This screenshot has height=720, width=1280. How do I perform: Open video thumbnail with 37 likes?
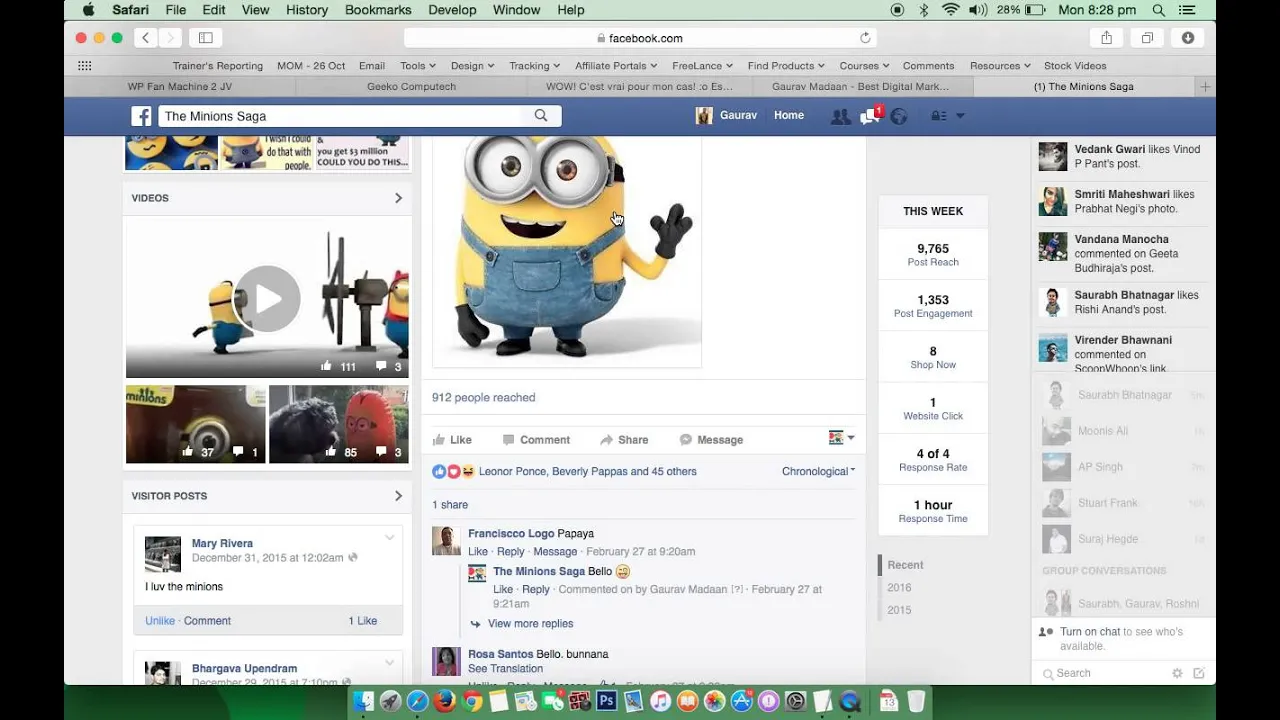[196, 424]
